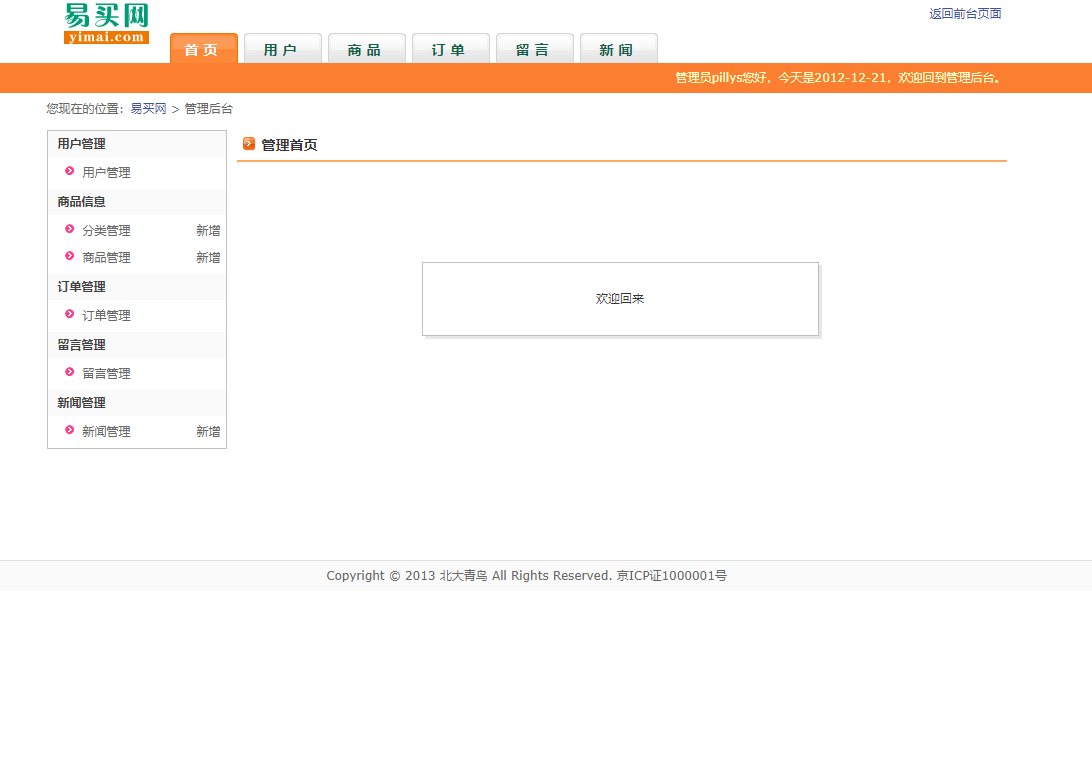This screenshot has height=783, width=1092.
Task: Select the 订单 tab
Action: [451, 49]
